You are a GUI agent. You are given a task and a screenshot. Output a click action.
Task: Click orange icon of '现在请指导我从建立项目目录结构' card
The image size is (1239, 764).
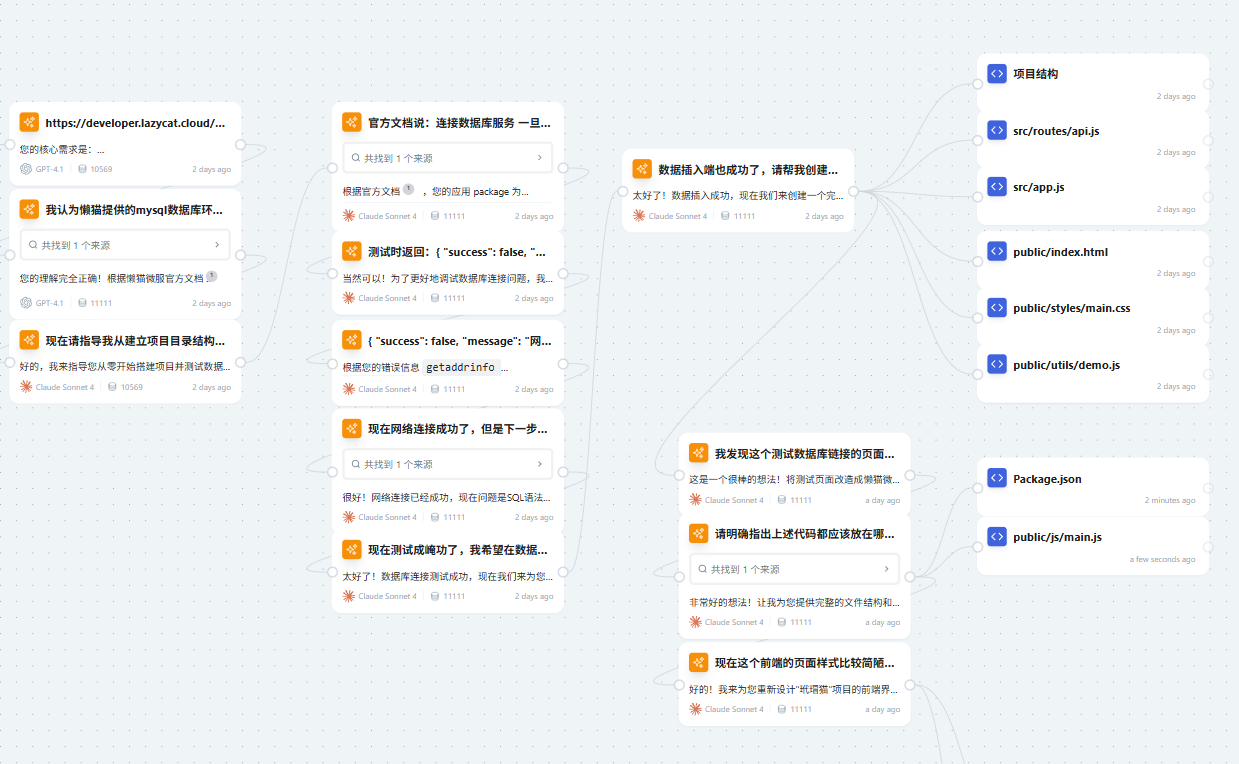[x=29, y=340]
